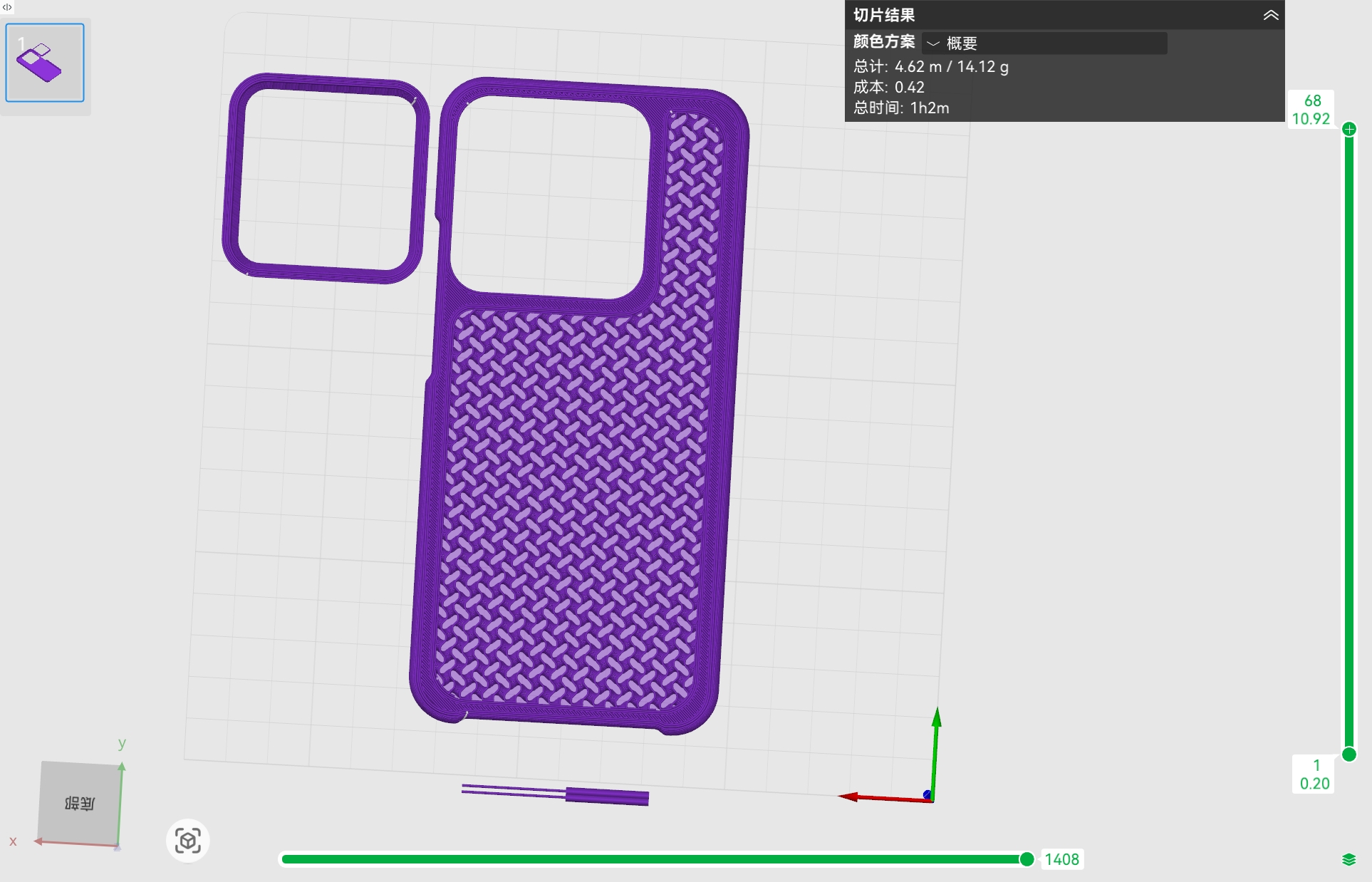Viewport: 1372px width, 882px height.
Task: Toggle perspective view with the cube icon
Action: [188, 841]
